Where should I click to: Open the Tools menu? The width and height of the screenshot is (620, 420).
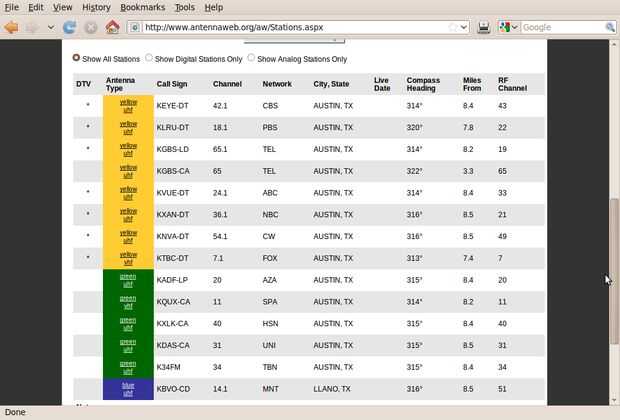click(x=185, y=8)
